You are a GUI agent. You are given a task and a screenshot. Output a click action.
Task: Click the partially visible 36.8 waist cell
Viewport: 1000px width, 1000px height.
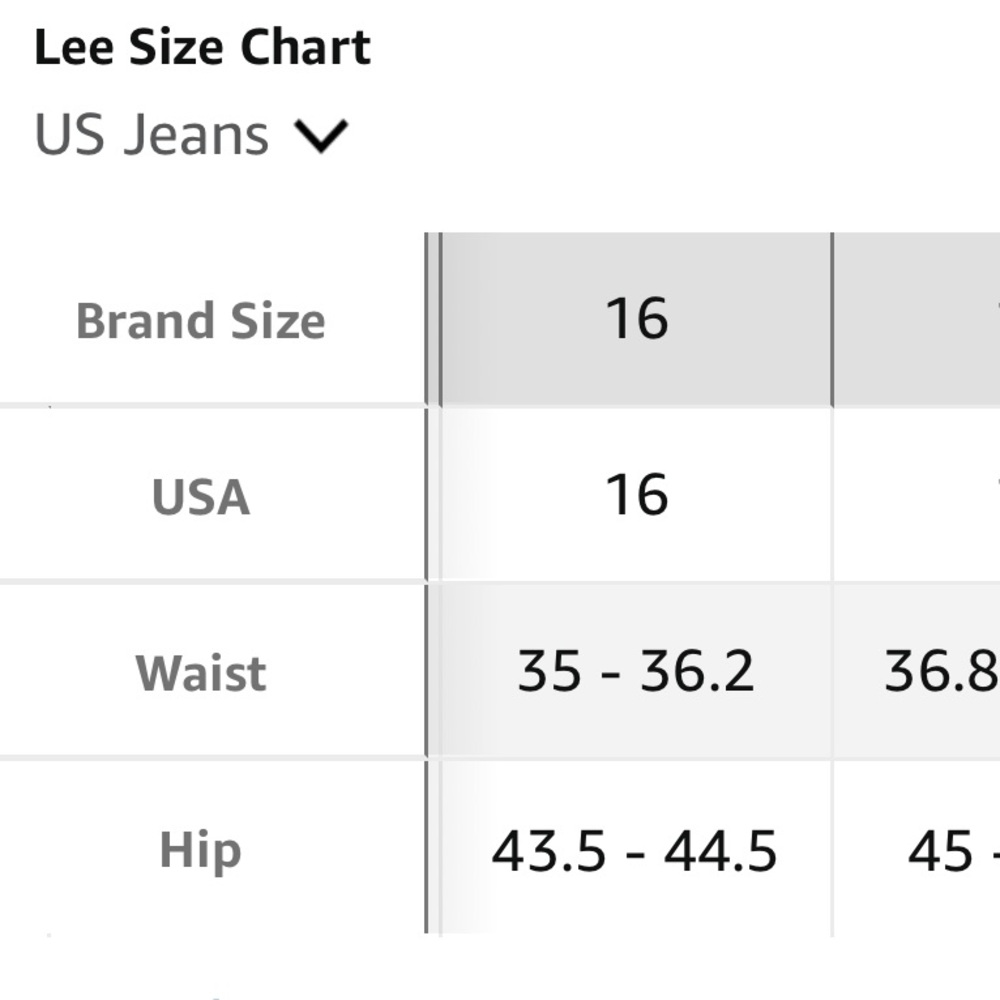(x=940, y=671)
